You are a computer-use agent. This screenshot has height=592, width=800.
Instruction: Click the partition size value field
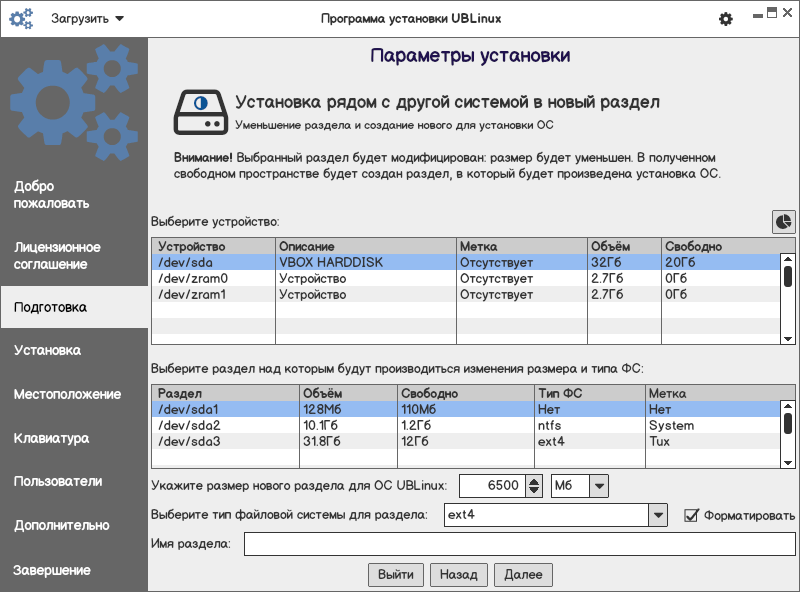pos(491,486)
